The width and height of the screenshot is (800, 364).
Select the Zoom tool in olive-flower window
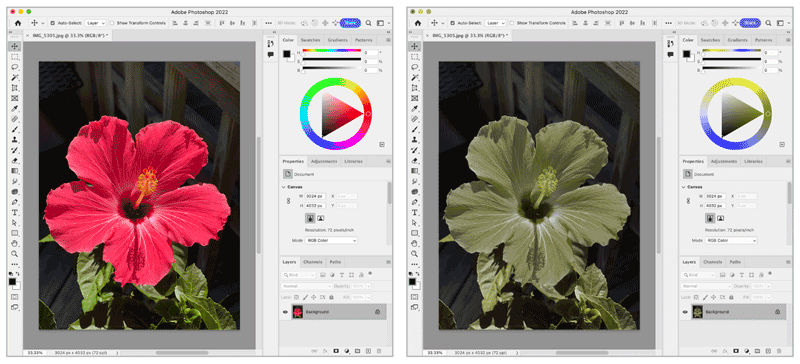pyautogui.click(x=415, y=253)
